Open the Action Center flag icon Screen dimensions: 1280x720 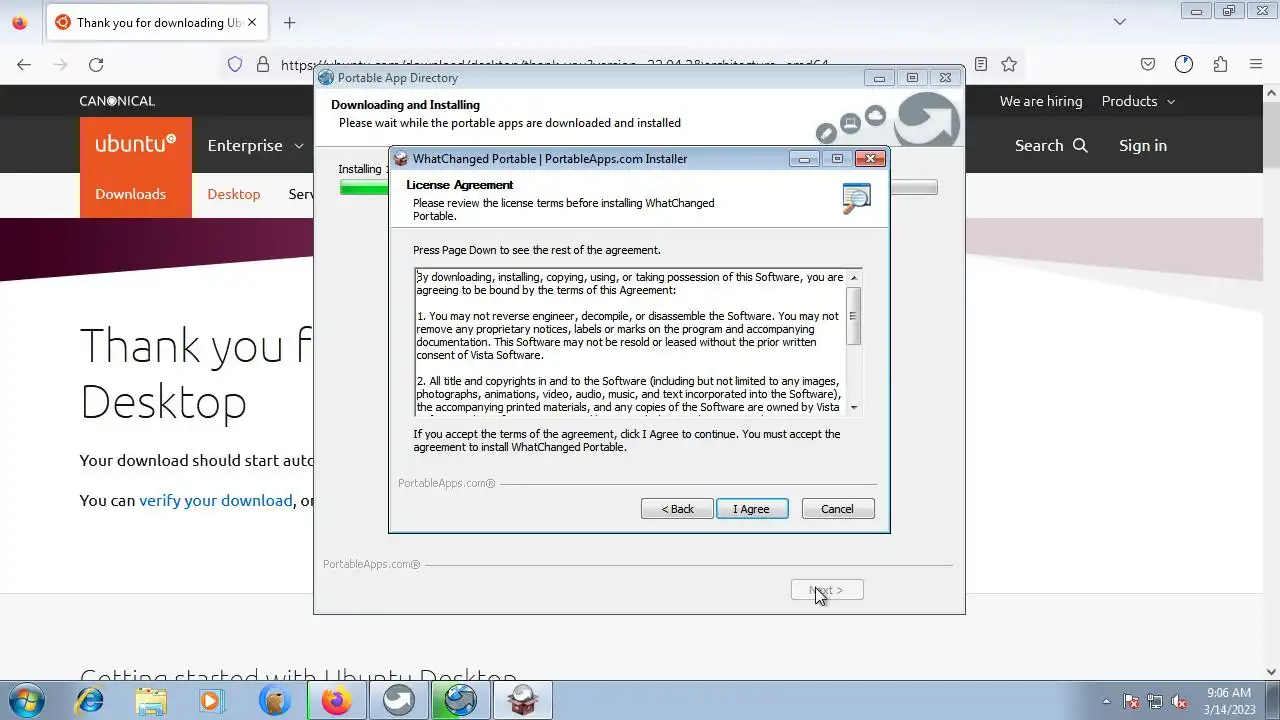[x=1131, y=701]
